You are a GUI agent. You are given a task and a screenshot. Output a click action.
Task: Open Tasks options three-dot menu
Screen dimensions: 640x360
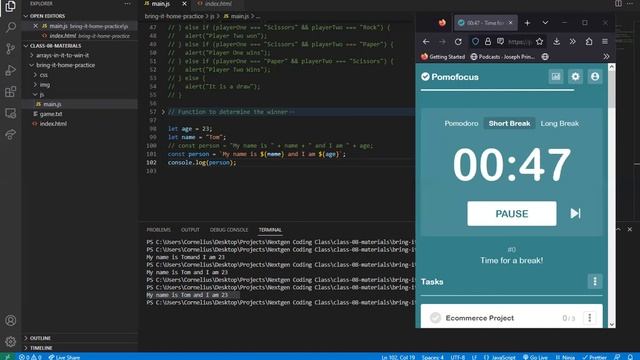595,281
